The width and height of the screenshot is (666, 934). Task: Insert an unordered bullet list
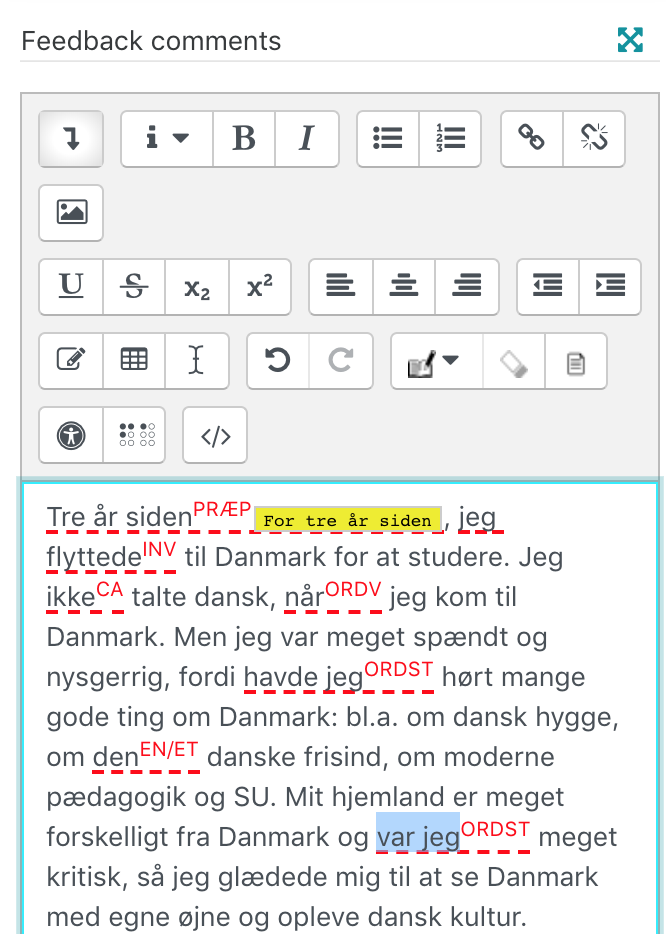(388, 139)
